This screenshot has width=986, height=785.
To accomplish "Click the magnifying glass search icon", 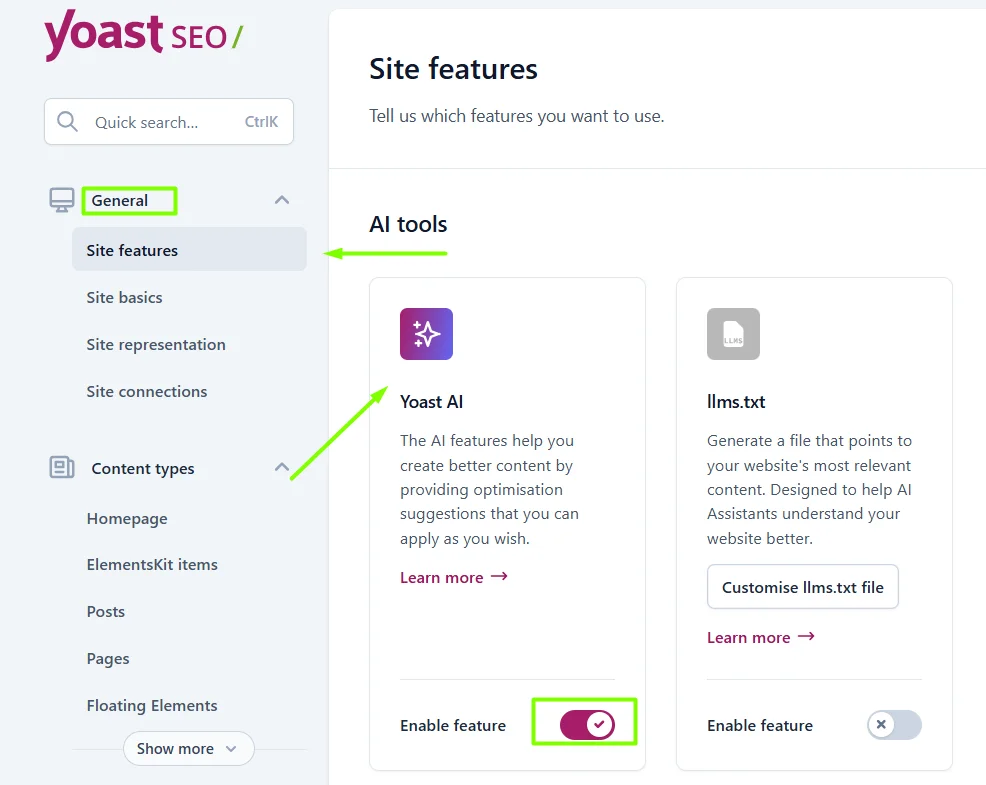I will click(67, 121).
